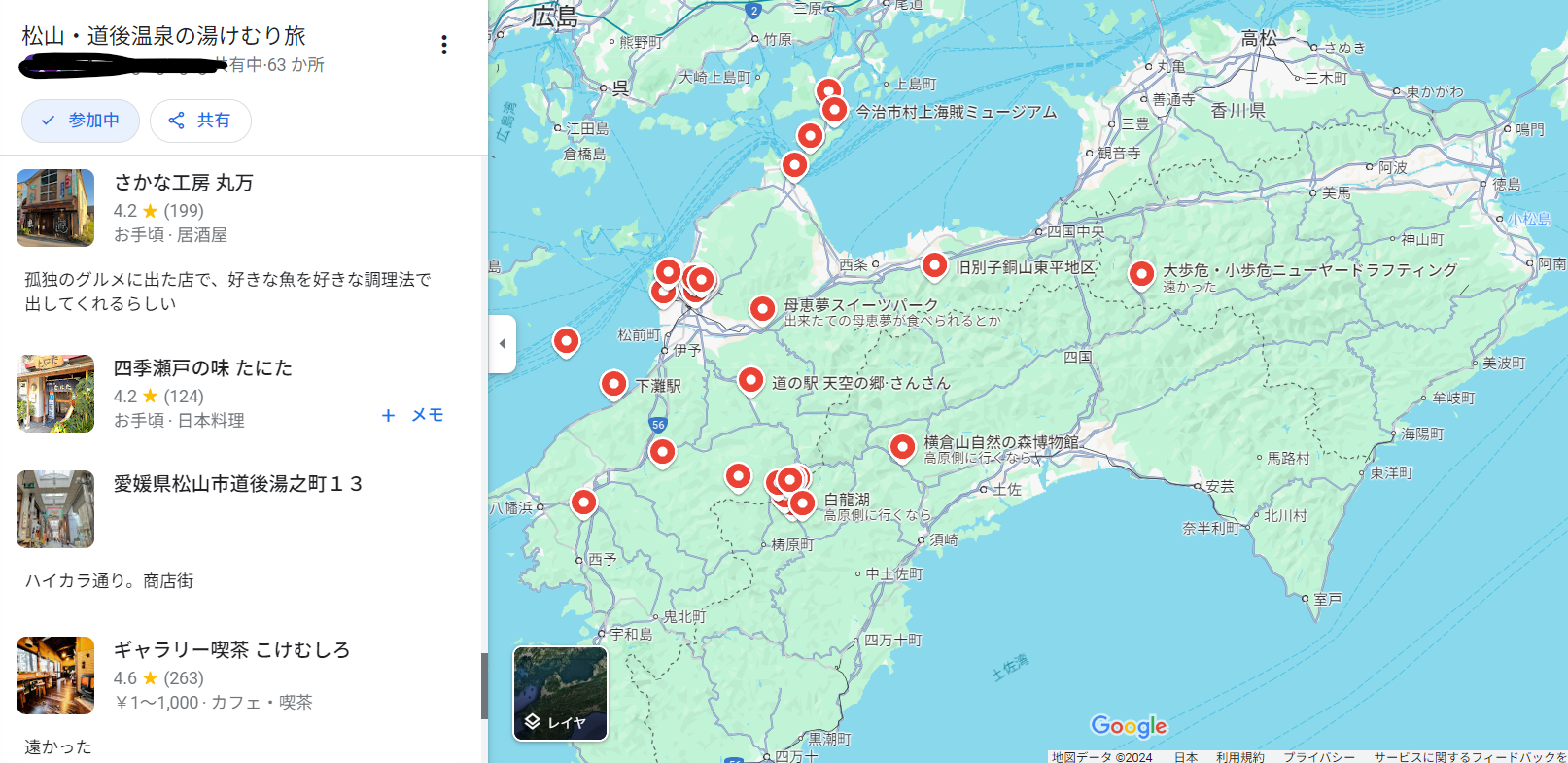1568x763 pixels.
Task: Collapse the side panel with arrow tab
Action: [502, 344]
